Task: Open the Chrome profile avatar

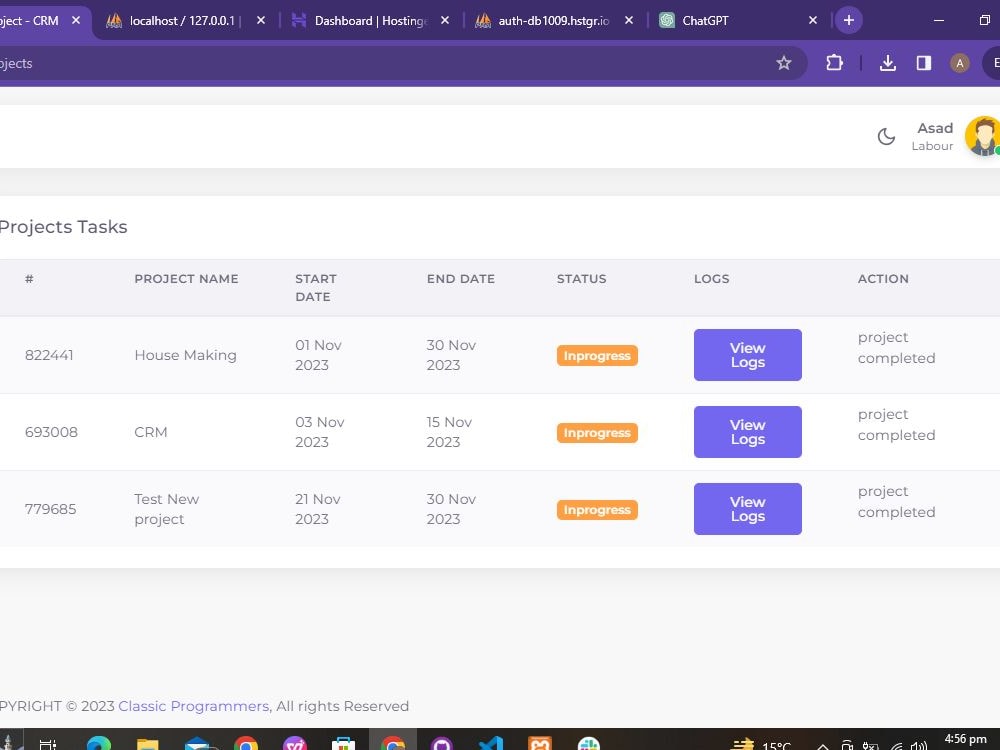Action: pyautogui.click(x=959, y=62)
